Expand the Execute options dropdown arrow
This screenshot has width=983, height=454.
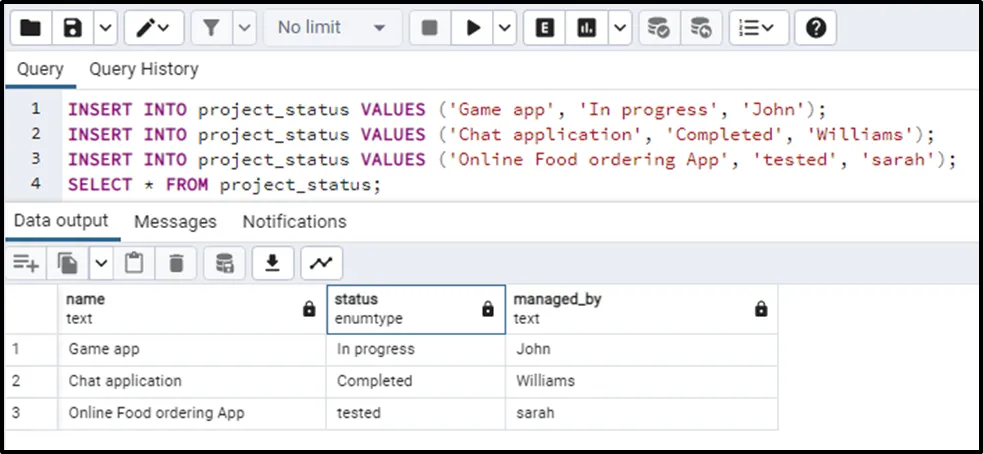[503, 28]
